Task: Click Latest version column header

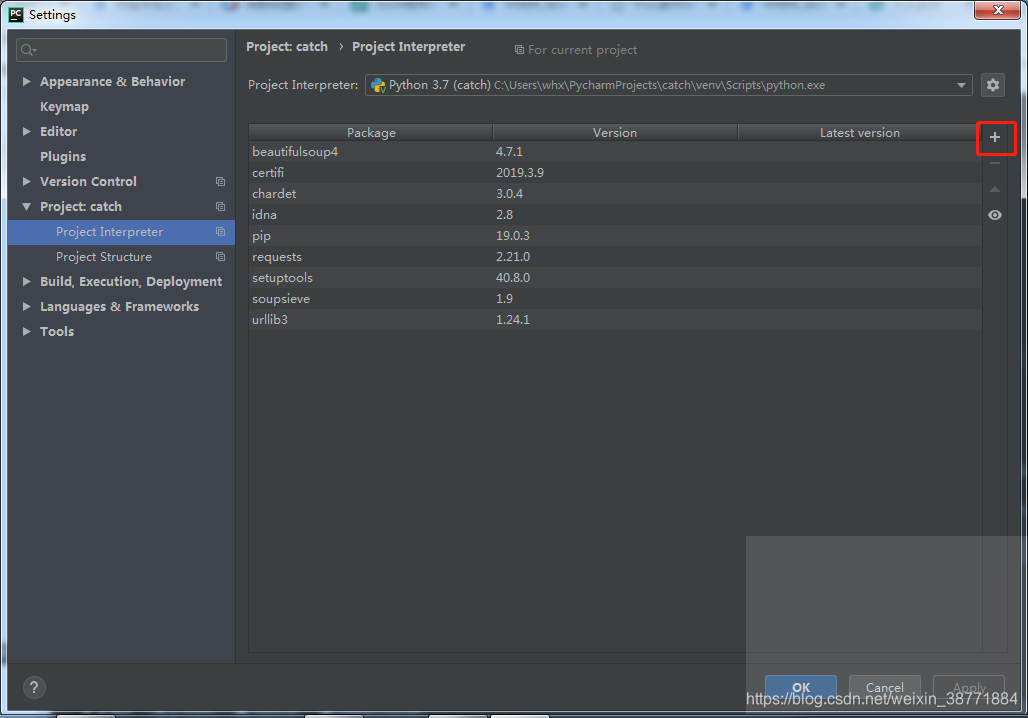Action: pos(860,132)
